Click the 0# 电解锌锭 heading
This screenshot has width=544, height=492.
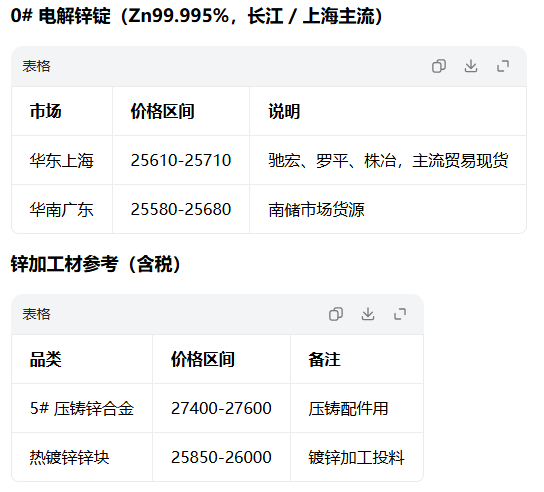coord(60,16)
